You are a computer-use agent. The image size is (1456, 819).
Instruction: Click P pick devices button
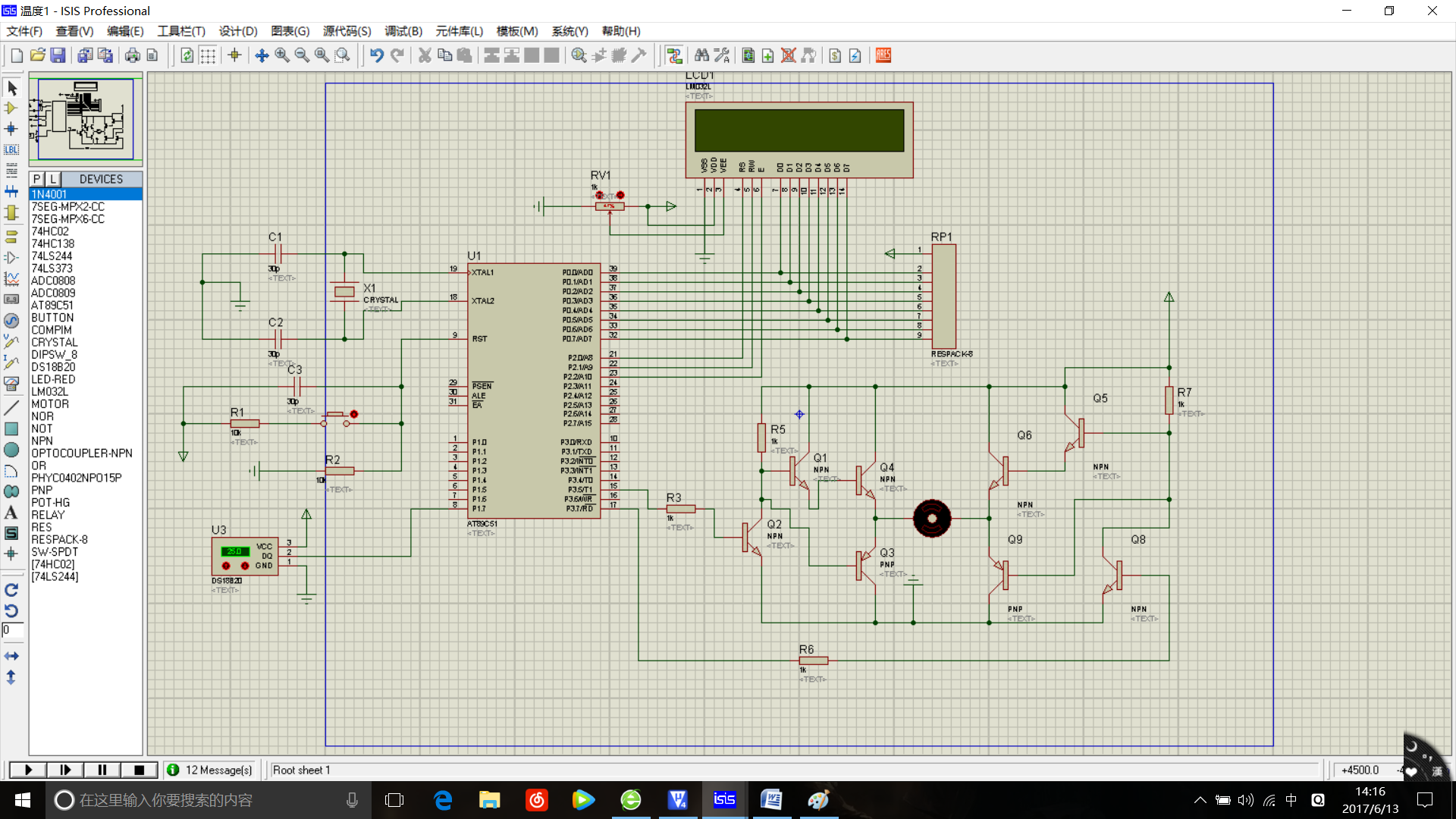[x=36, y=179]
